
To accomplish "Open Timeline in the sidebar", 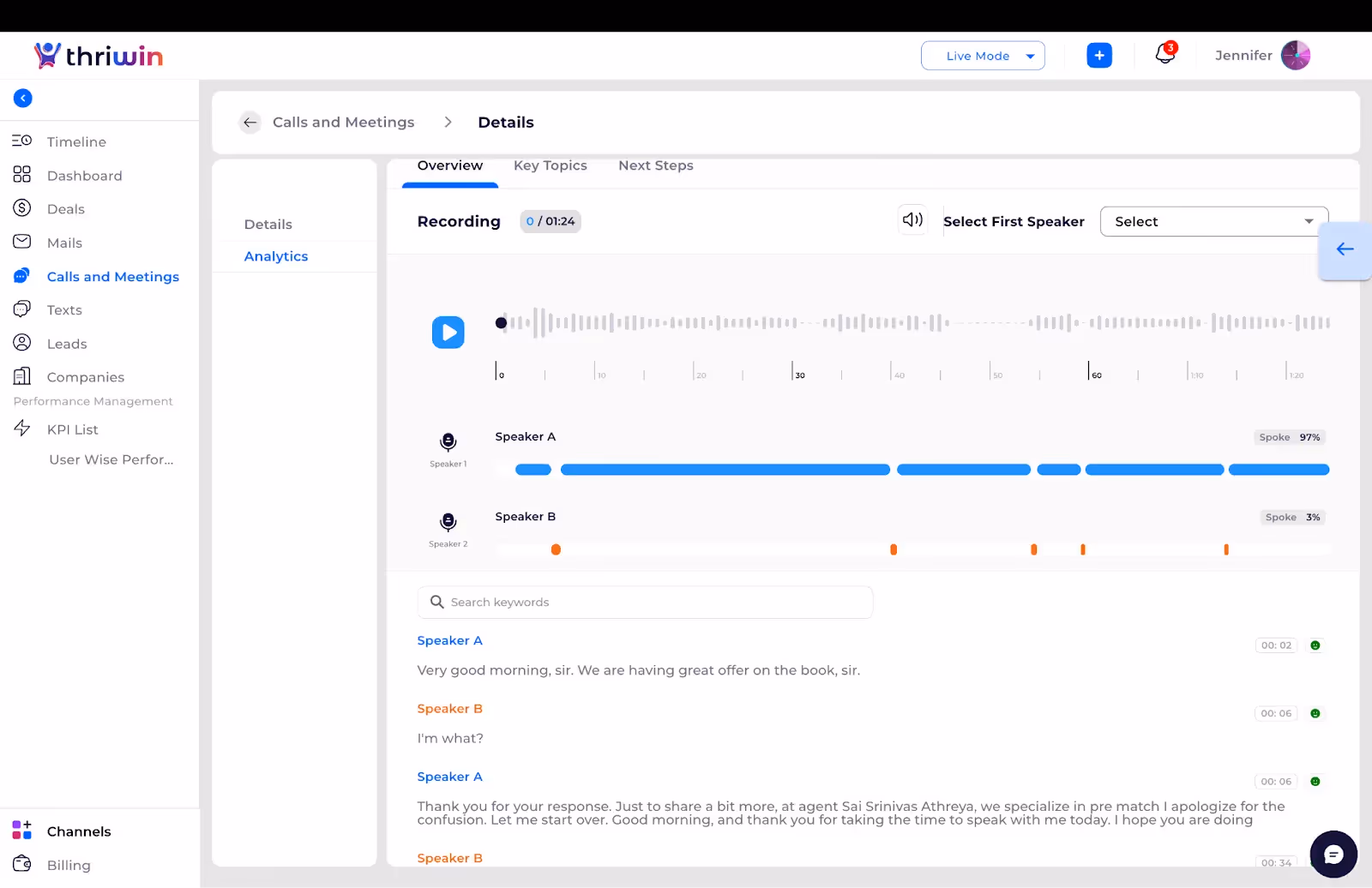I will [76, 141].
